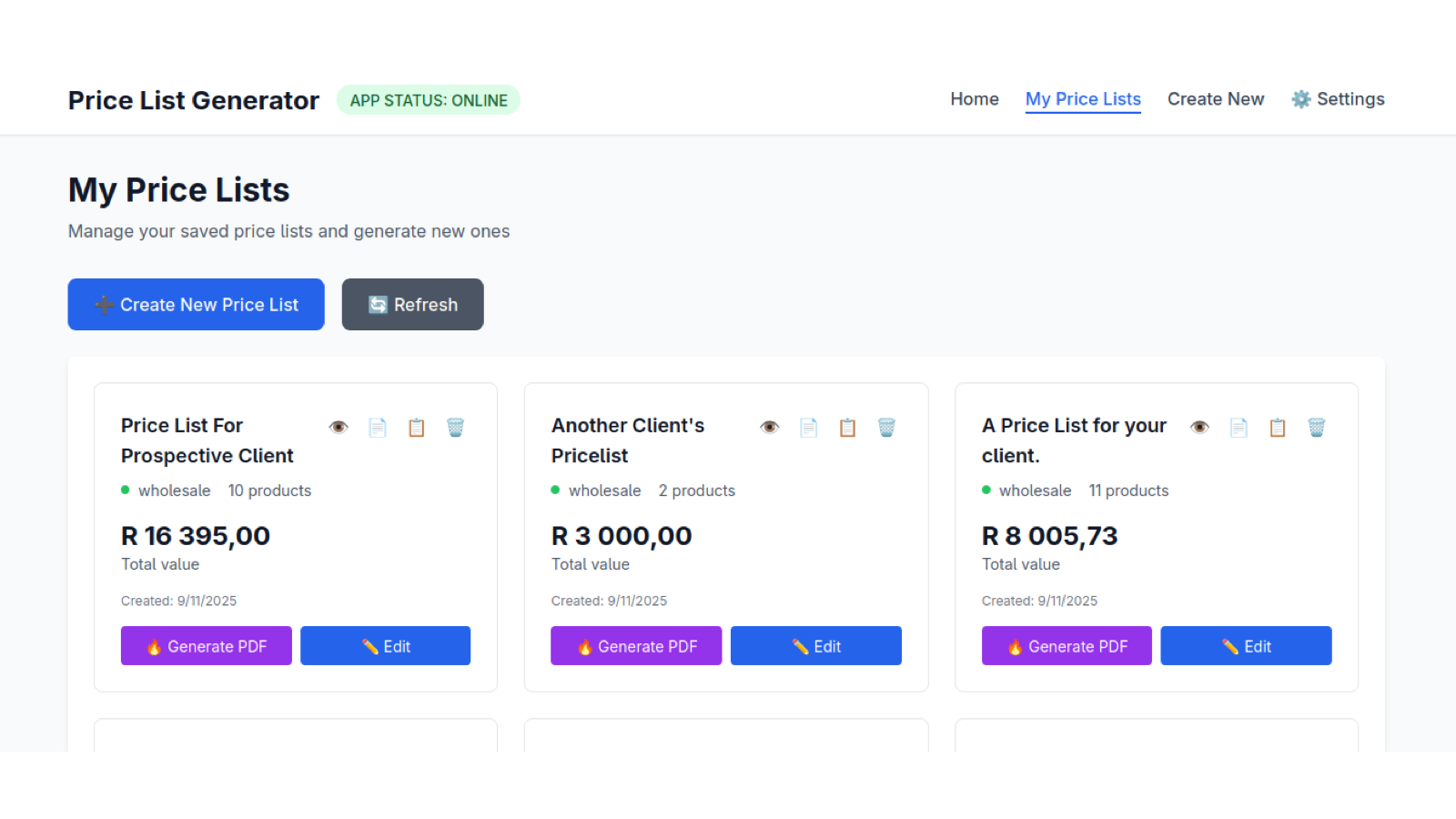This screenshot has width=1456, height=819.
Task: Open Settings from the navigation
Action: [x=1338, y=99]
